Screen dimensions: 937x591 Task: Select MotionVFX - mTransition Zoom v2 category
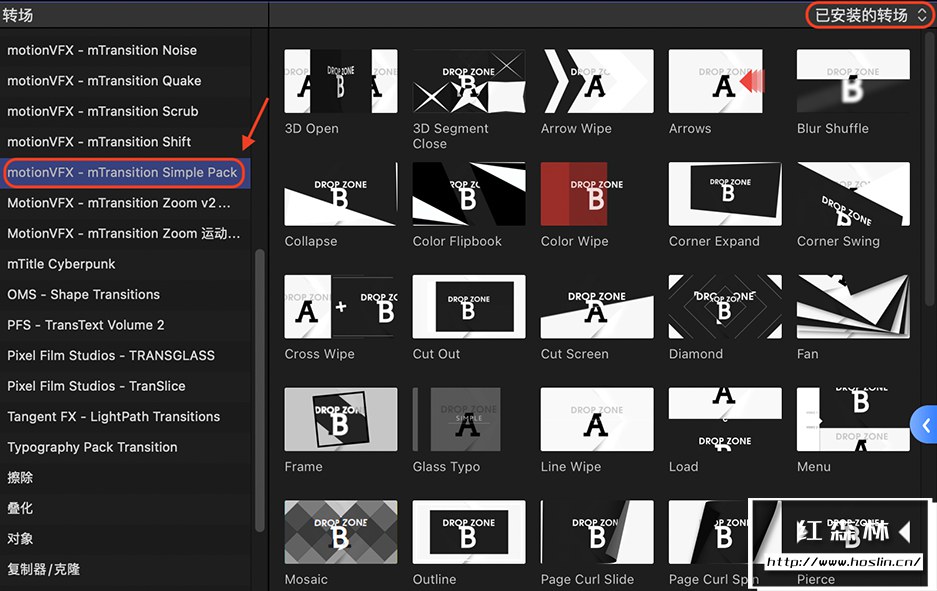125,203
